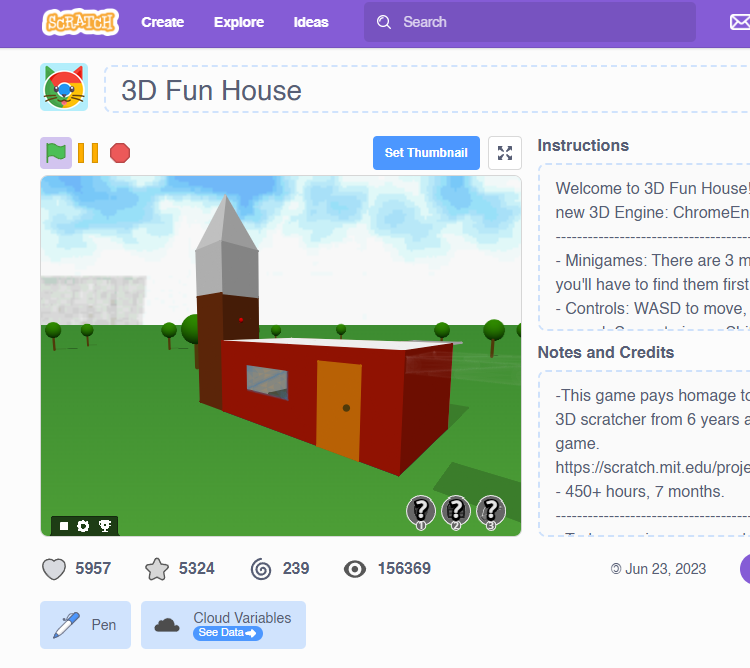The width and height of the screenshot is (750, 668).
Task: Click the Pen extension chip
Action: tap(86, 625)
